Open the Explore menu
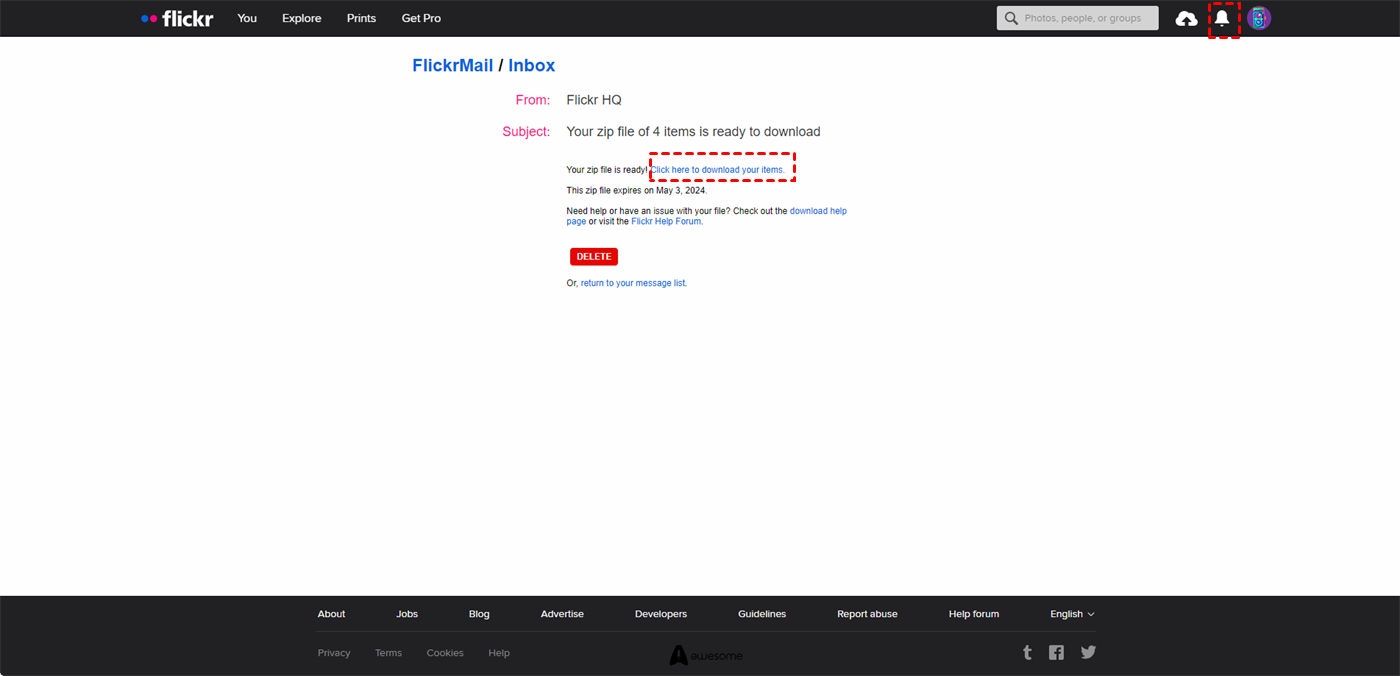The image size is (1400, 676). point(302,18)
